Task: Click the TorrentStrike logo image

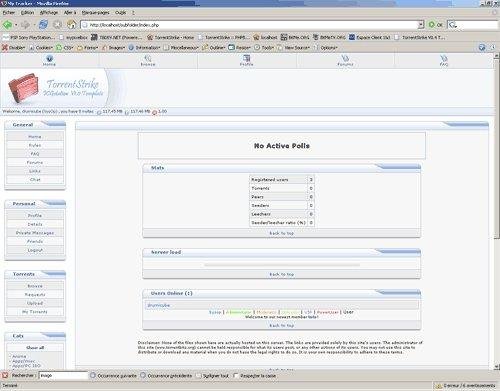Action: 57,88
